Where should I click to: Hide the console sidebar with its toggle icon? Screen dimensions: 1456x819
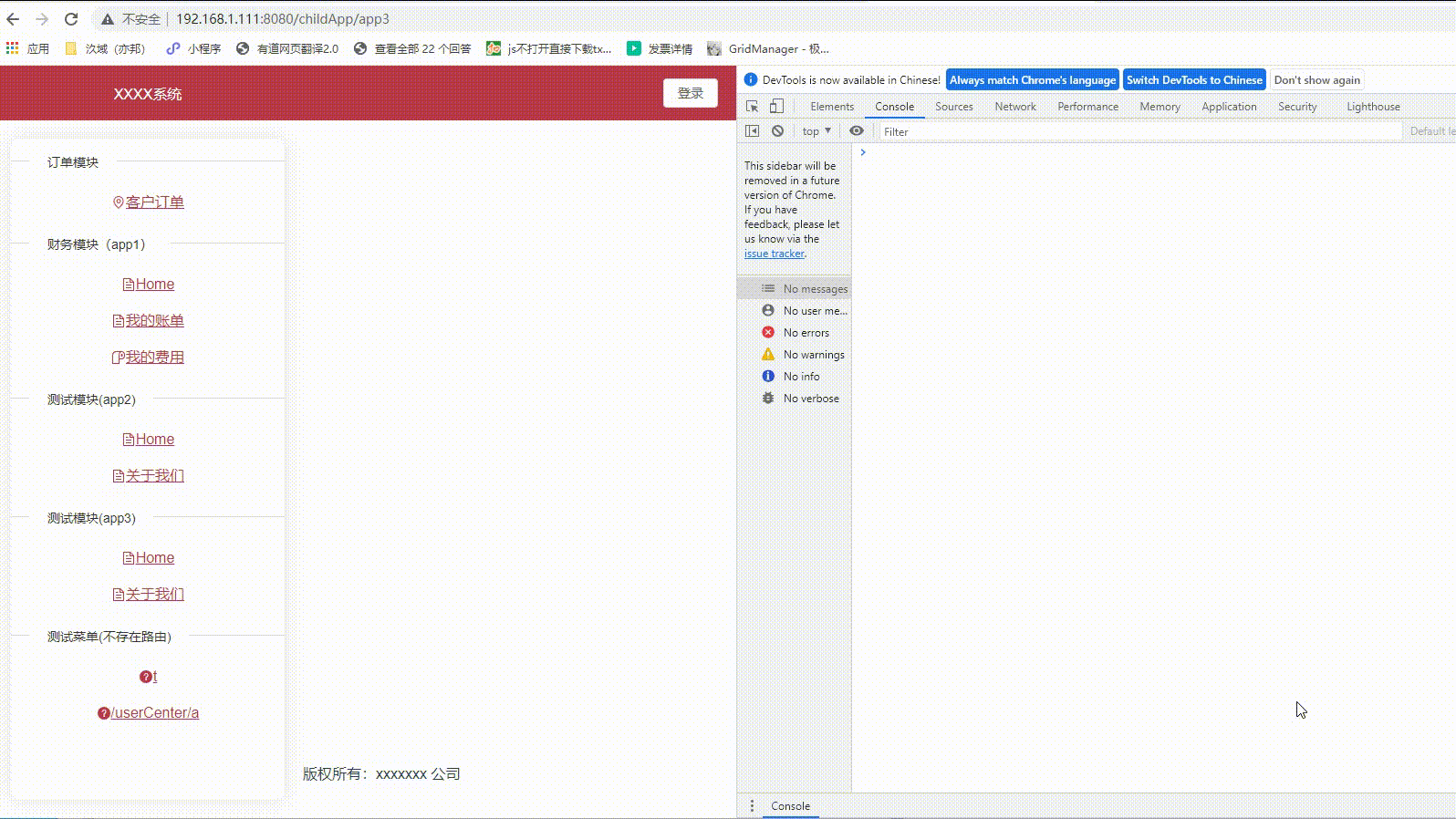753,131
